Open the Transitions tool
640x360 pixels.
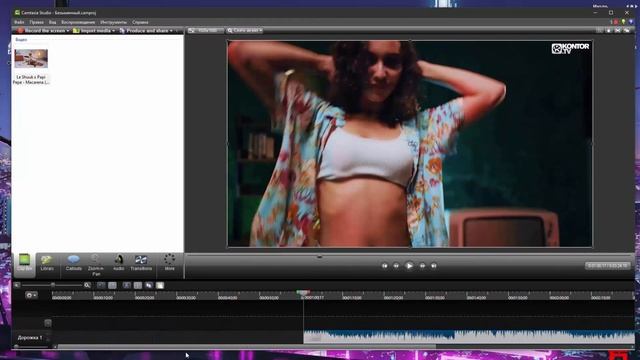coord(141,262)
